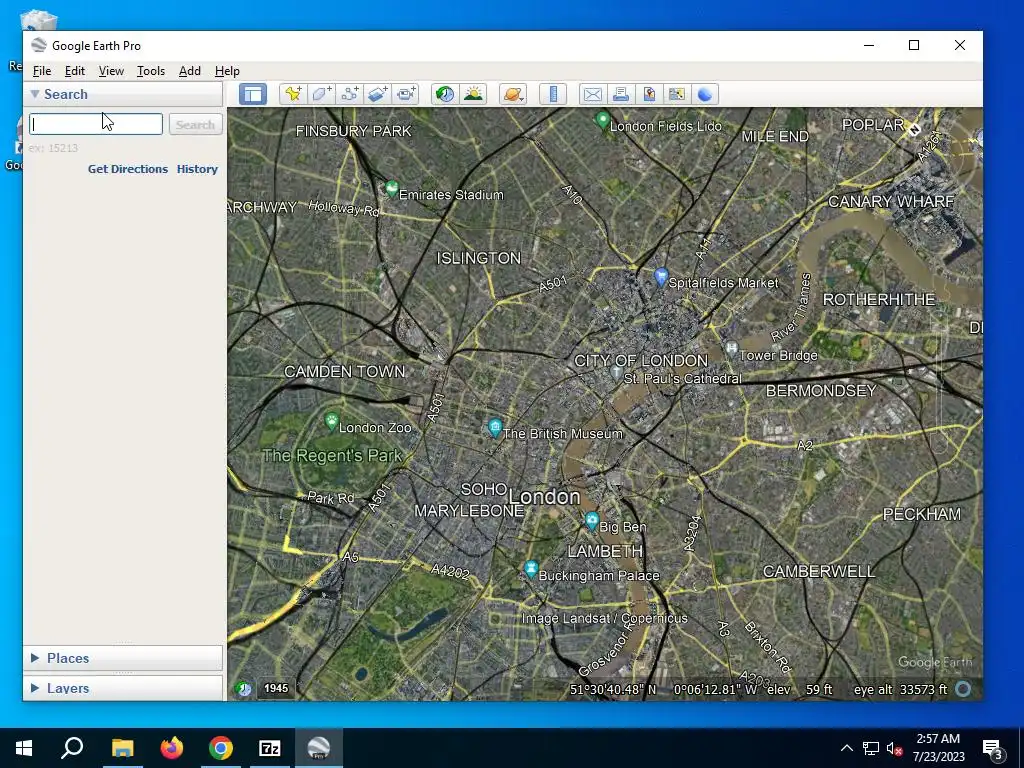This screenshot has height=768, width=1024.
Task: Add a polygon using the toolbar
Action: pyautogui.click(x=321, y=94)
